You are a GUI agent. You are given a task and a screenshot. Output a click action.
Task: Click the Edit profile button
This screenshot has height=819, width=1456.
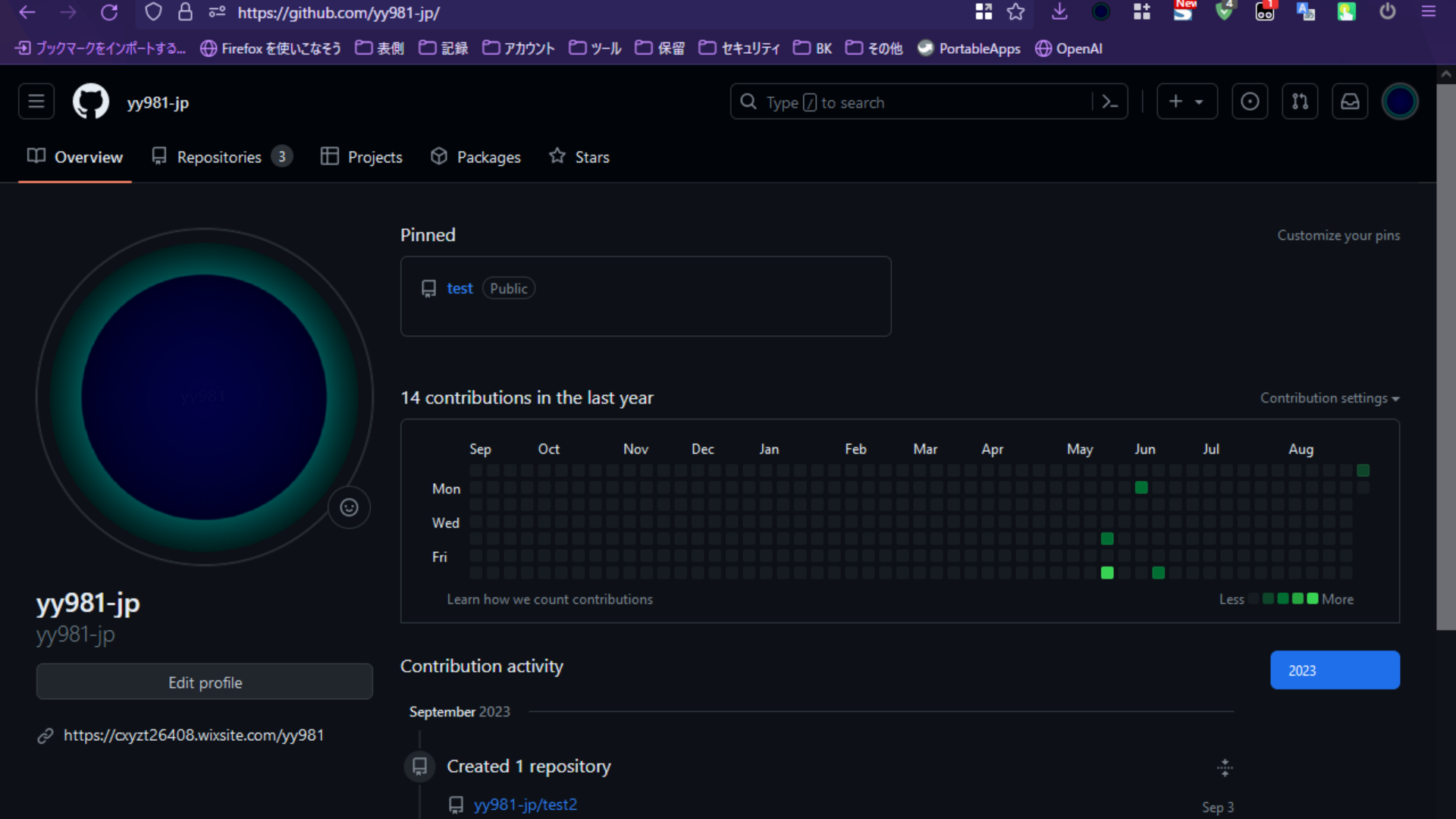pos(205,682)
